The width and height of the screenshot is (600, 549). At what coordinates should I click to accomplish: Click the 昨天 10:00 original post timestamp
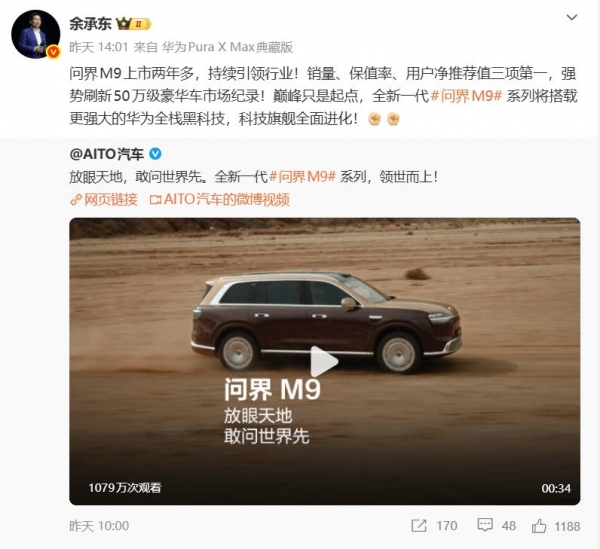click(99, 526)
